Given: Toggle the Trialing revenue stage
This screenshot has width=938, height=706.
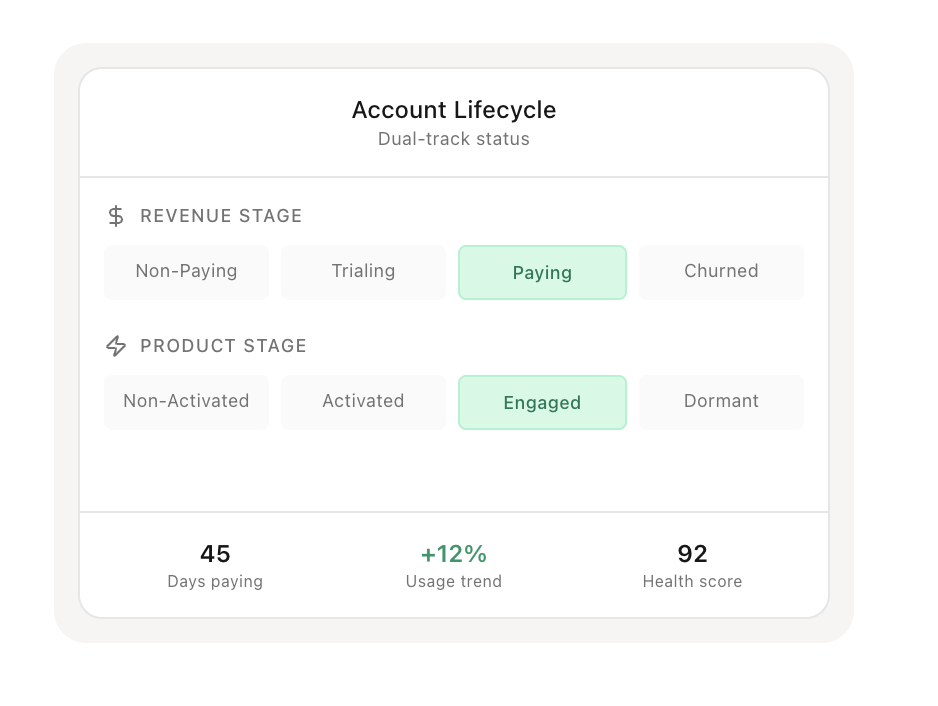Looking at the screenshot, I should (x=363, y=271).
